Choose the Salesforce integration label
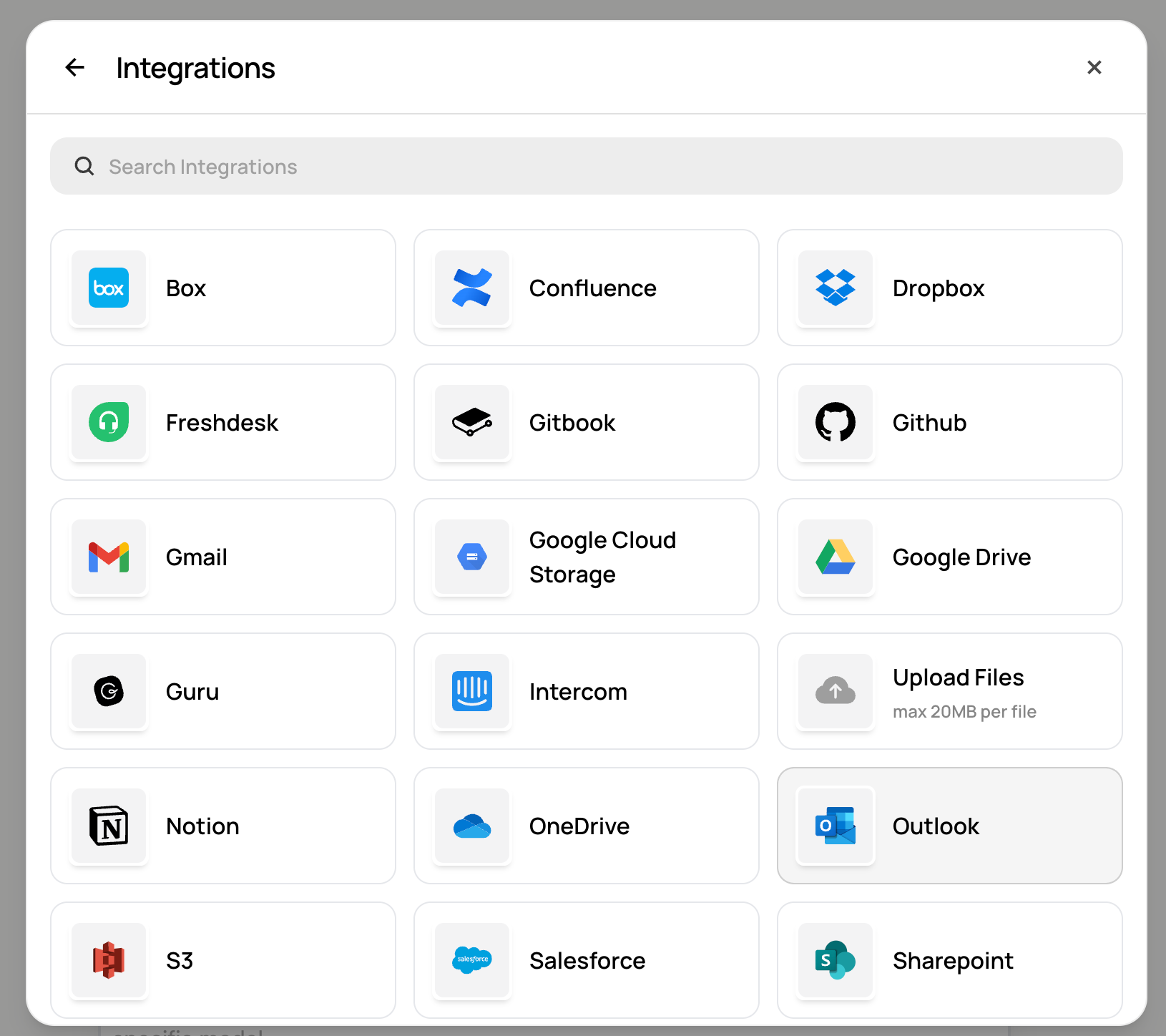 tap(587, 961)
